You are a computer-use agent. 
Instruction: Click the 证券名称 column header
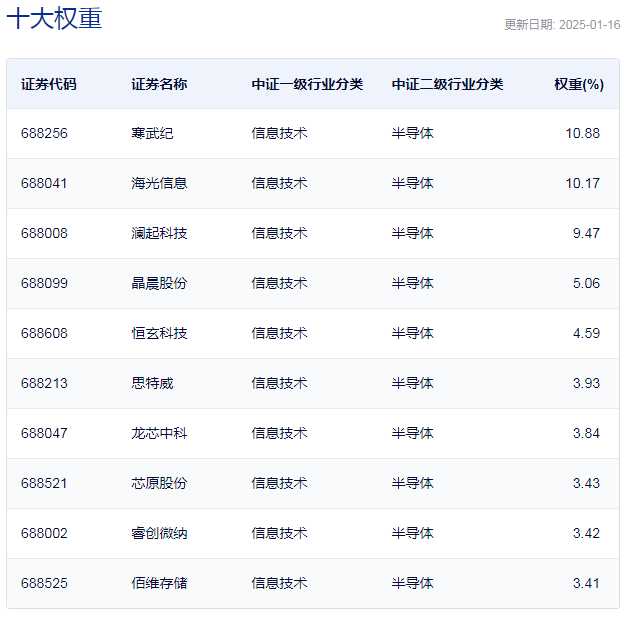159,84
